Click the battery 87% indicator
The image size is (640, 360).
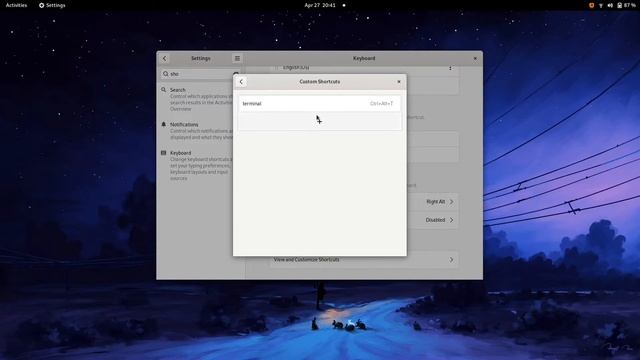point(627,5)
